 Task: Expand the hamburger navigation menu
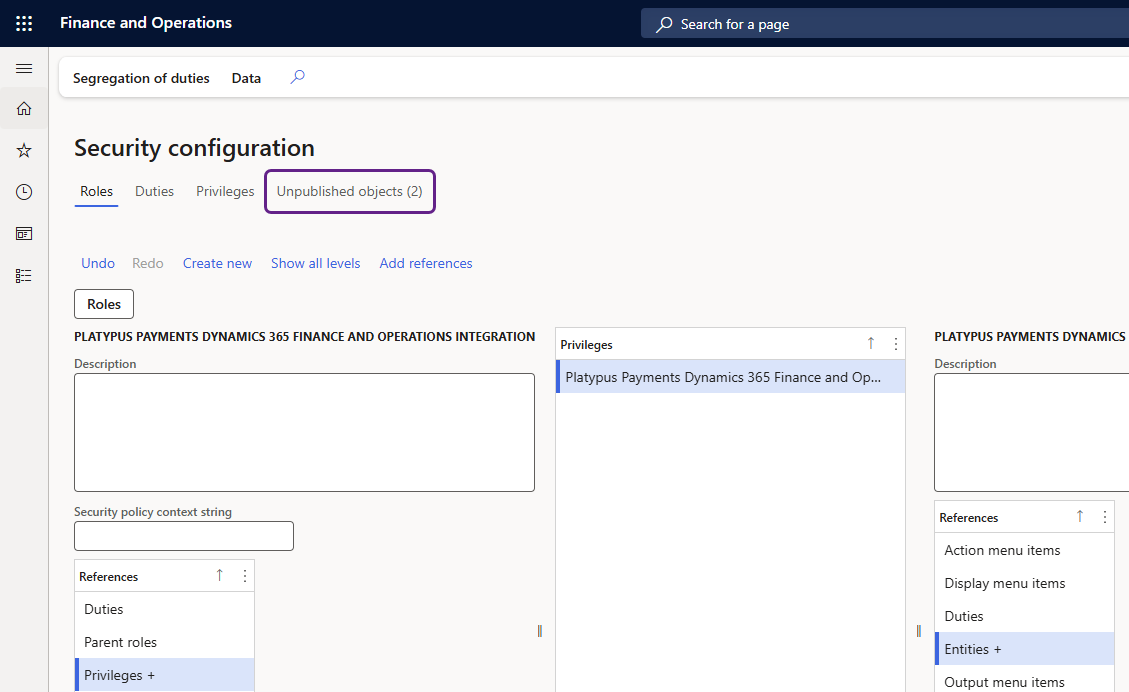24,68
